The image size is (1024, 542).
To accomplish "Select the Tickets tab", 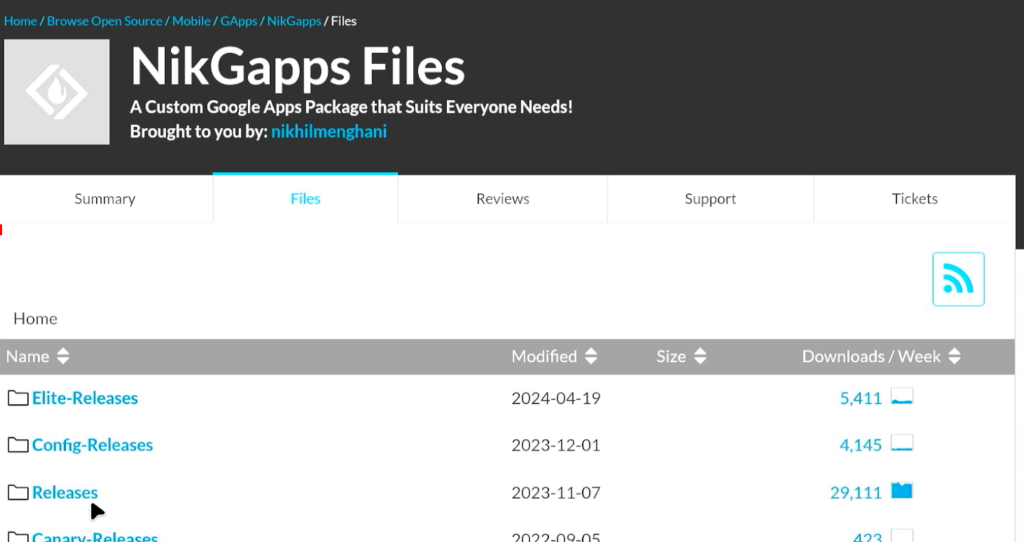I will (914, 199).
